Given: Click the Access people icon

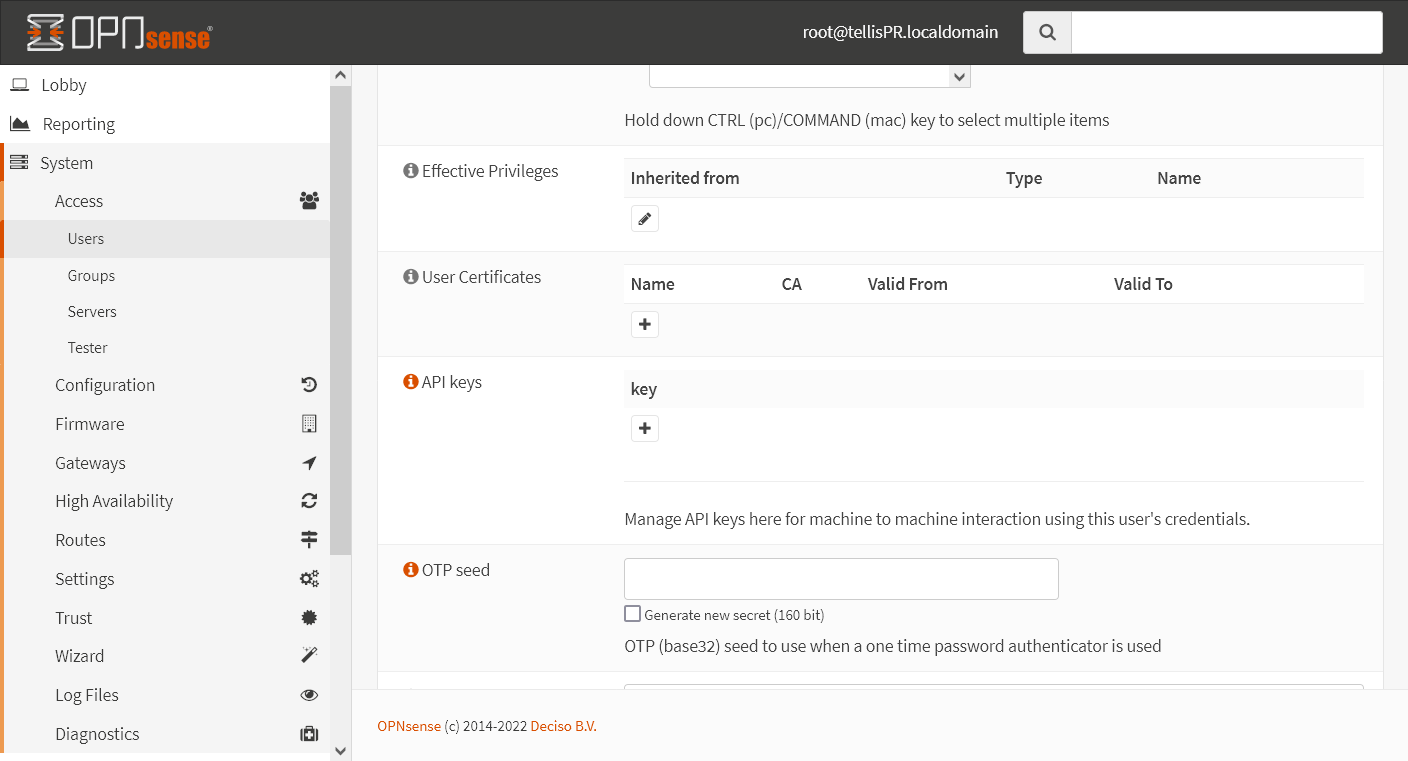Looking at the screenshot, I should tap(309, 200).
